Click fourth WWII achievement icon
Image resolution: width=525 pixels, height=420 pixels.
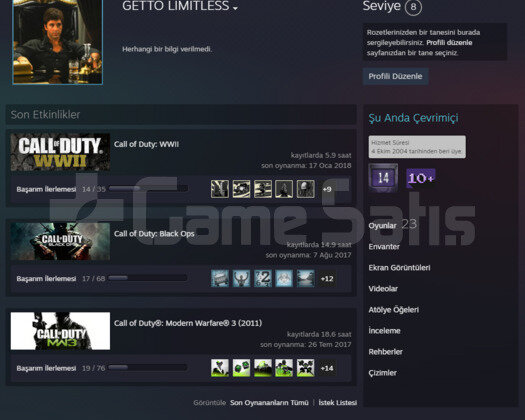tap(284, 189)
